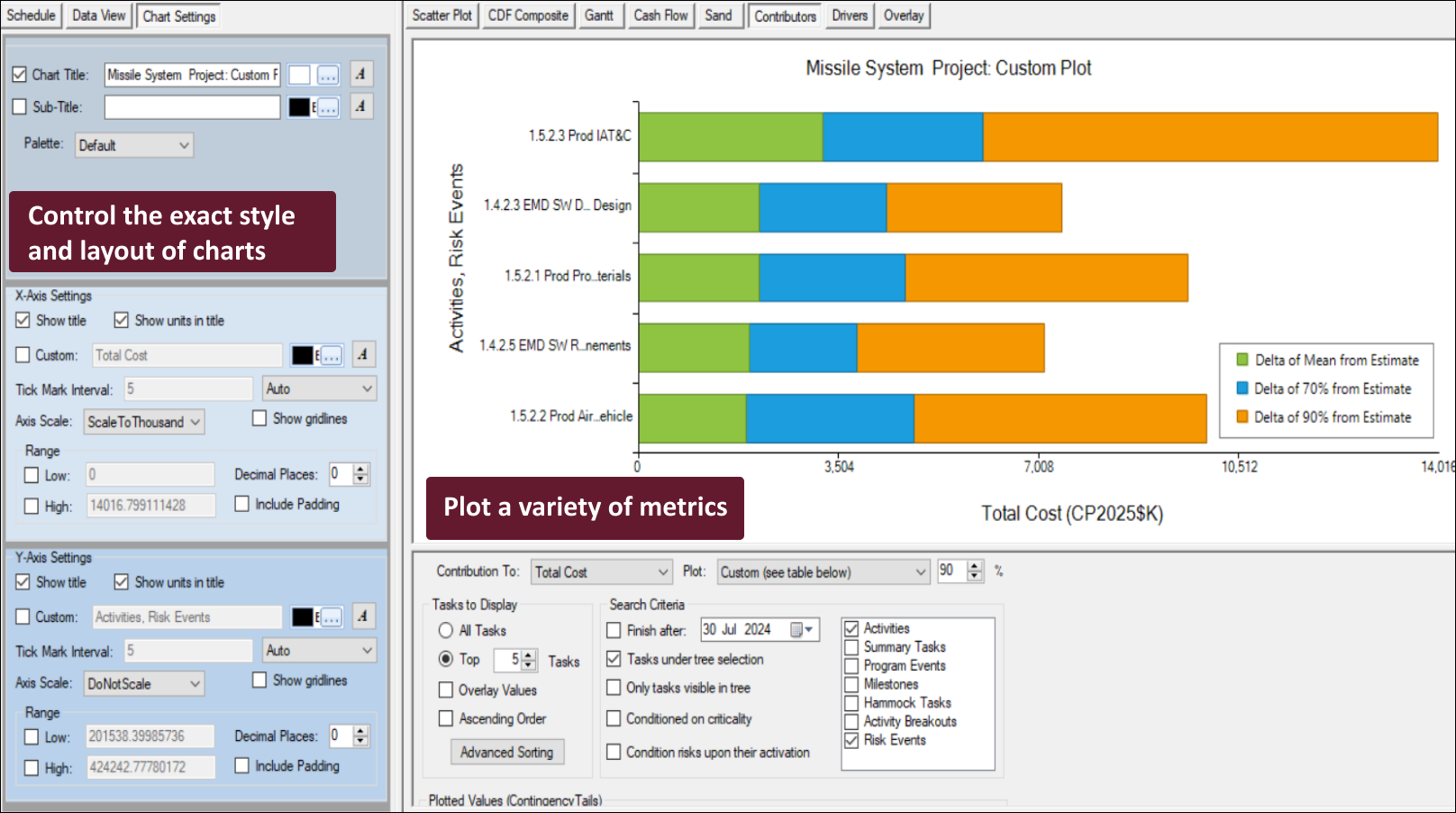1456x813 pixels.
Task: Open font settings for the Sub-Title
Action: point(360,105)
